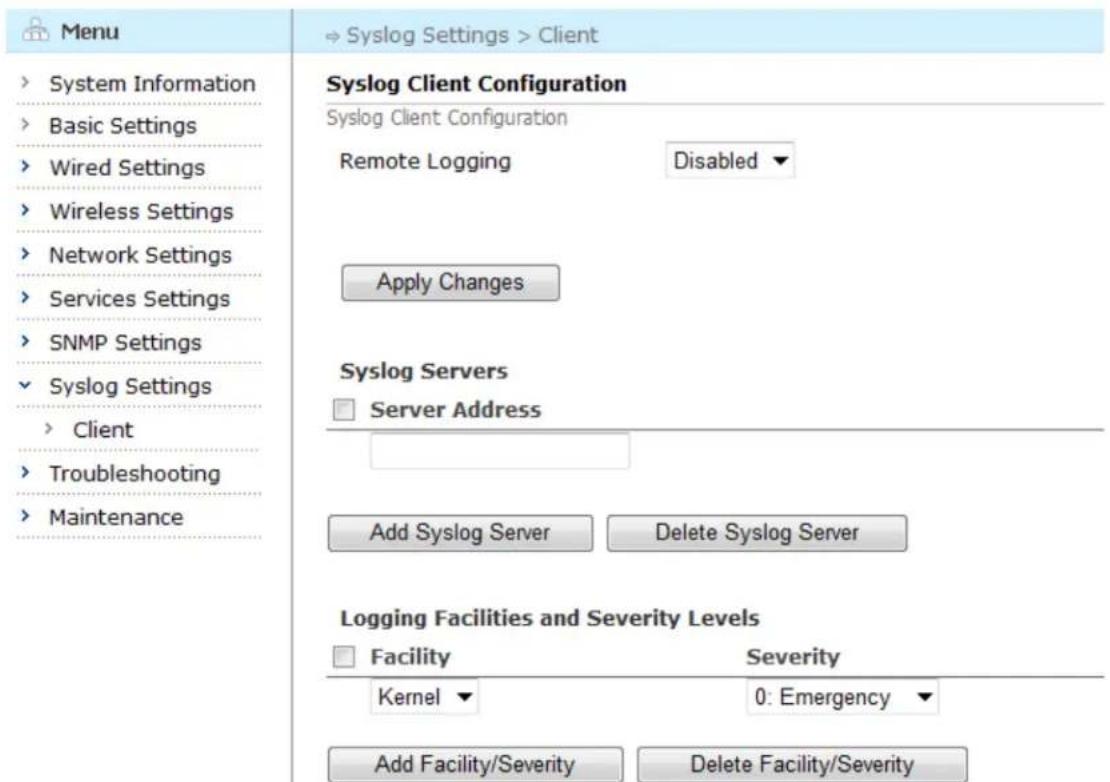
Task: Expand the Maintenance chevron
Action: tap(25, 517)
